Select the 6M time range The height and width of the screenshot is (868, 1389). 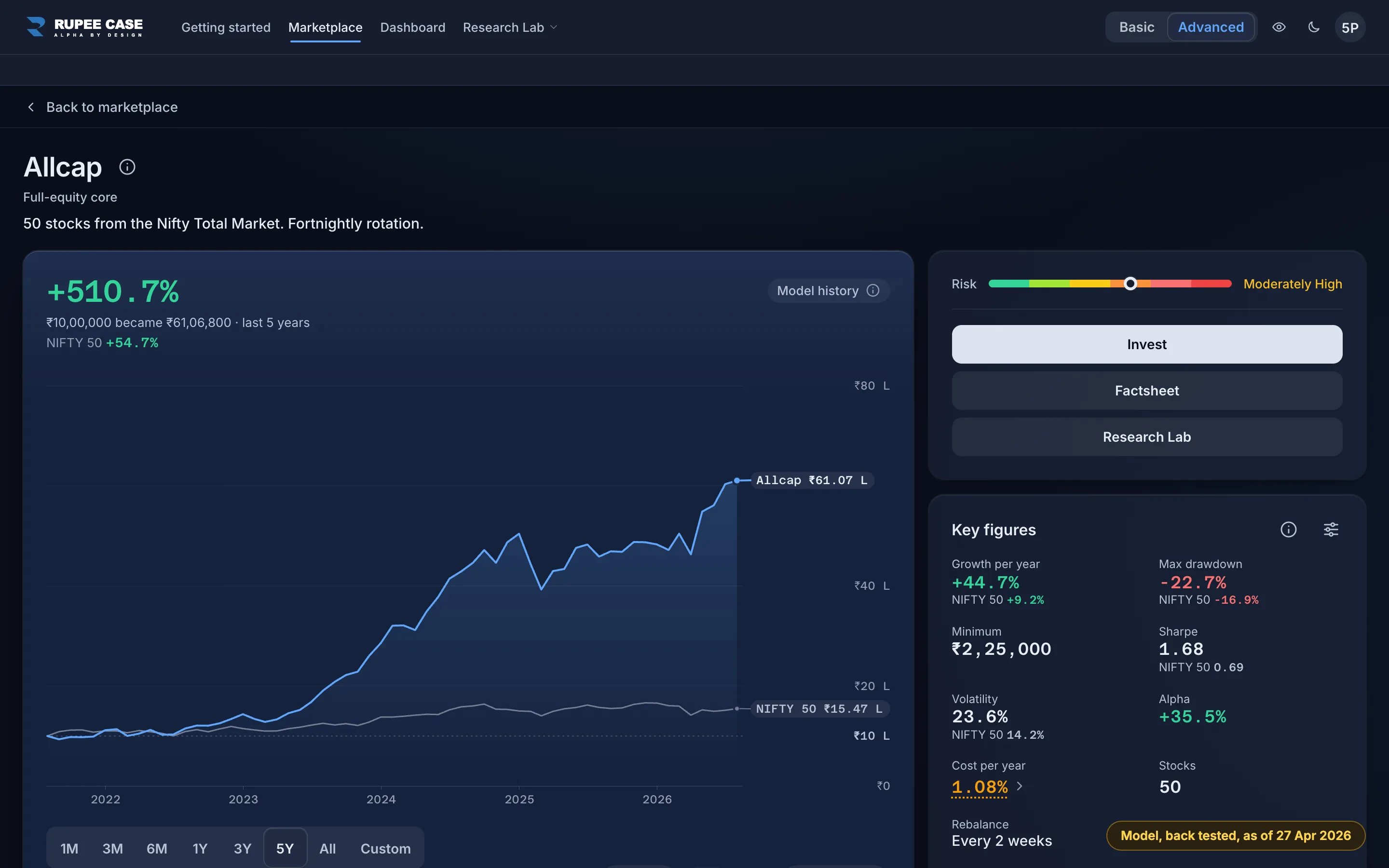click(157, 848)
